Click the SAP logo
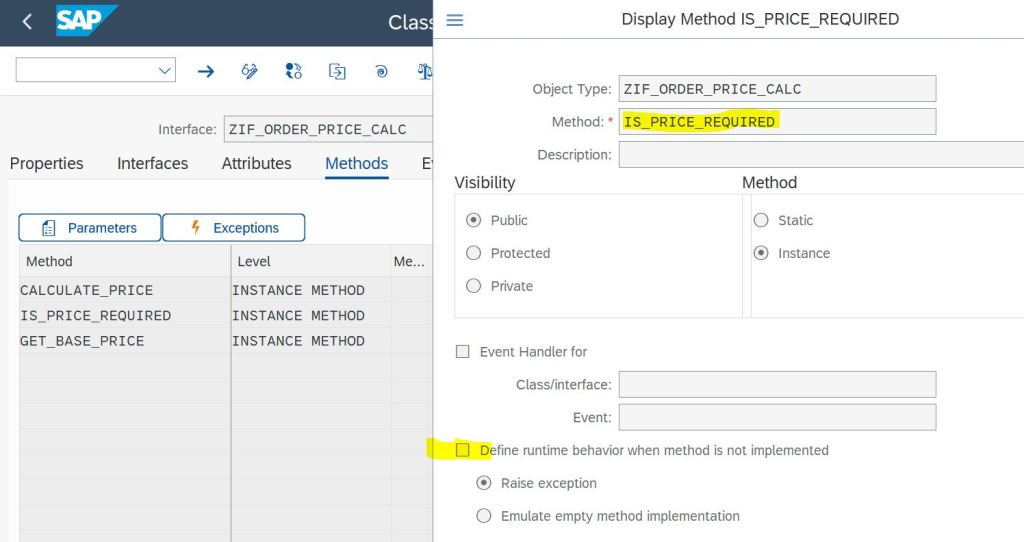Viewport: 1024px width, 542px height. pyautogui.click(x=86, y=21)
